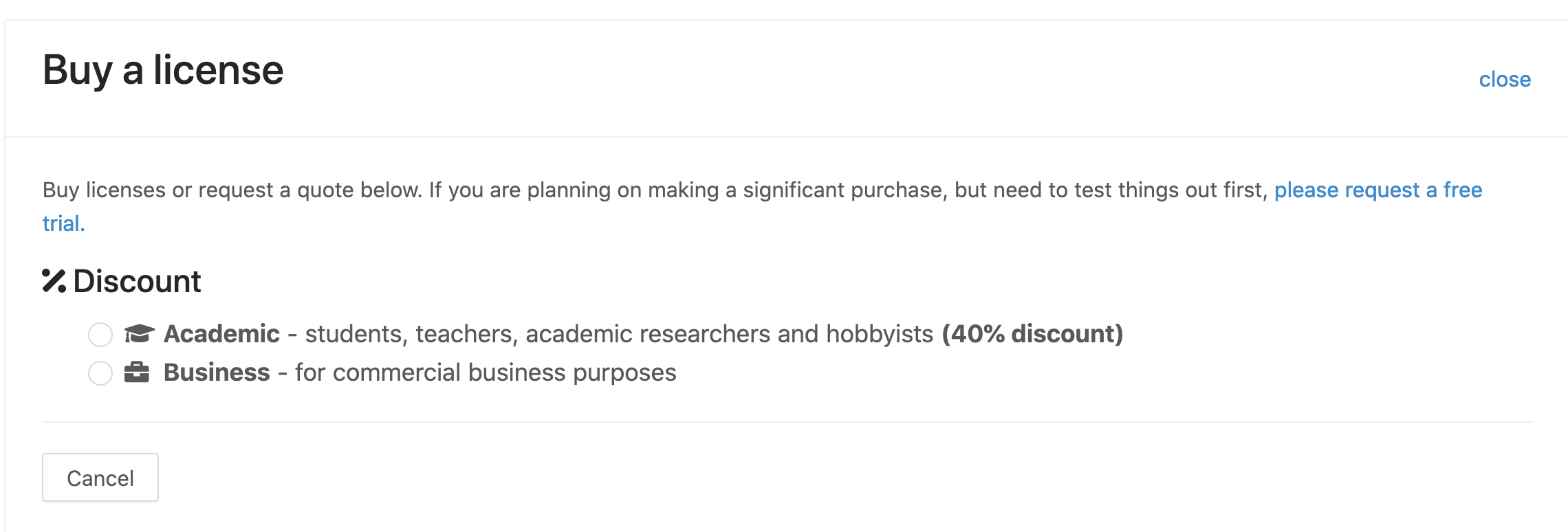Screen dimensions: 1568x532
Task: Click the graduation cap Academic icon
Action: (139, 334)
